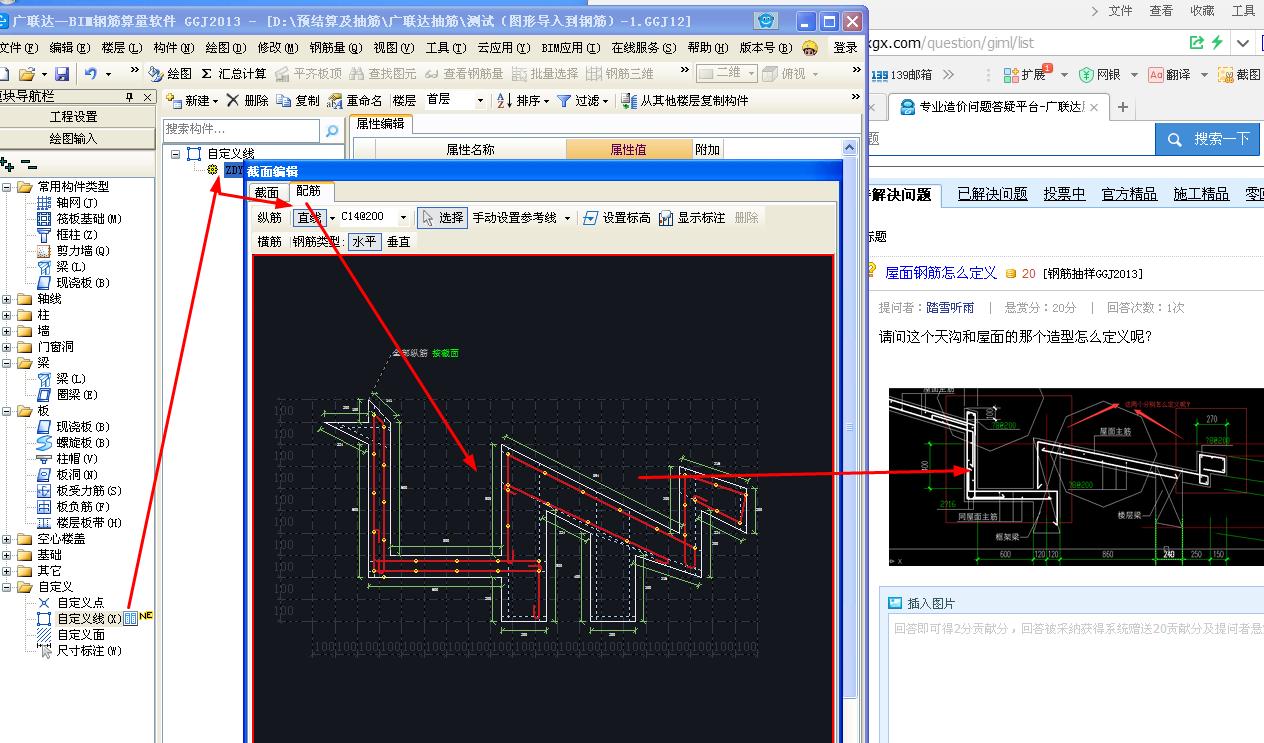Open the 首层 floor dropdown
Screen dimensions: 1264x743
tap(480, 100)
